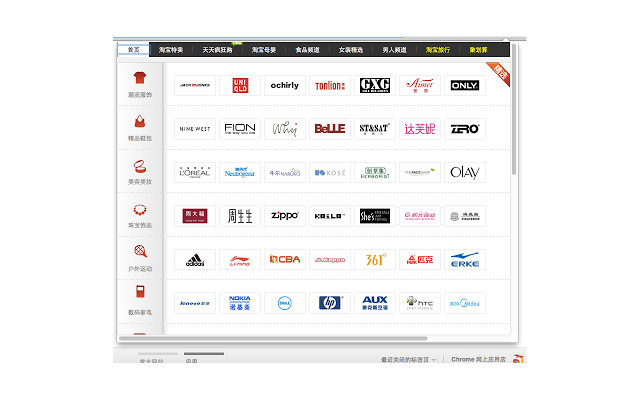The width and height of the screenshot is (640, 400).
Task: Open the adidas brand logo
Action: tap(195, 260)
